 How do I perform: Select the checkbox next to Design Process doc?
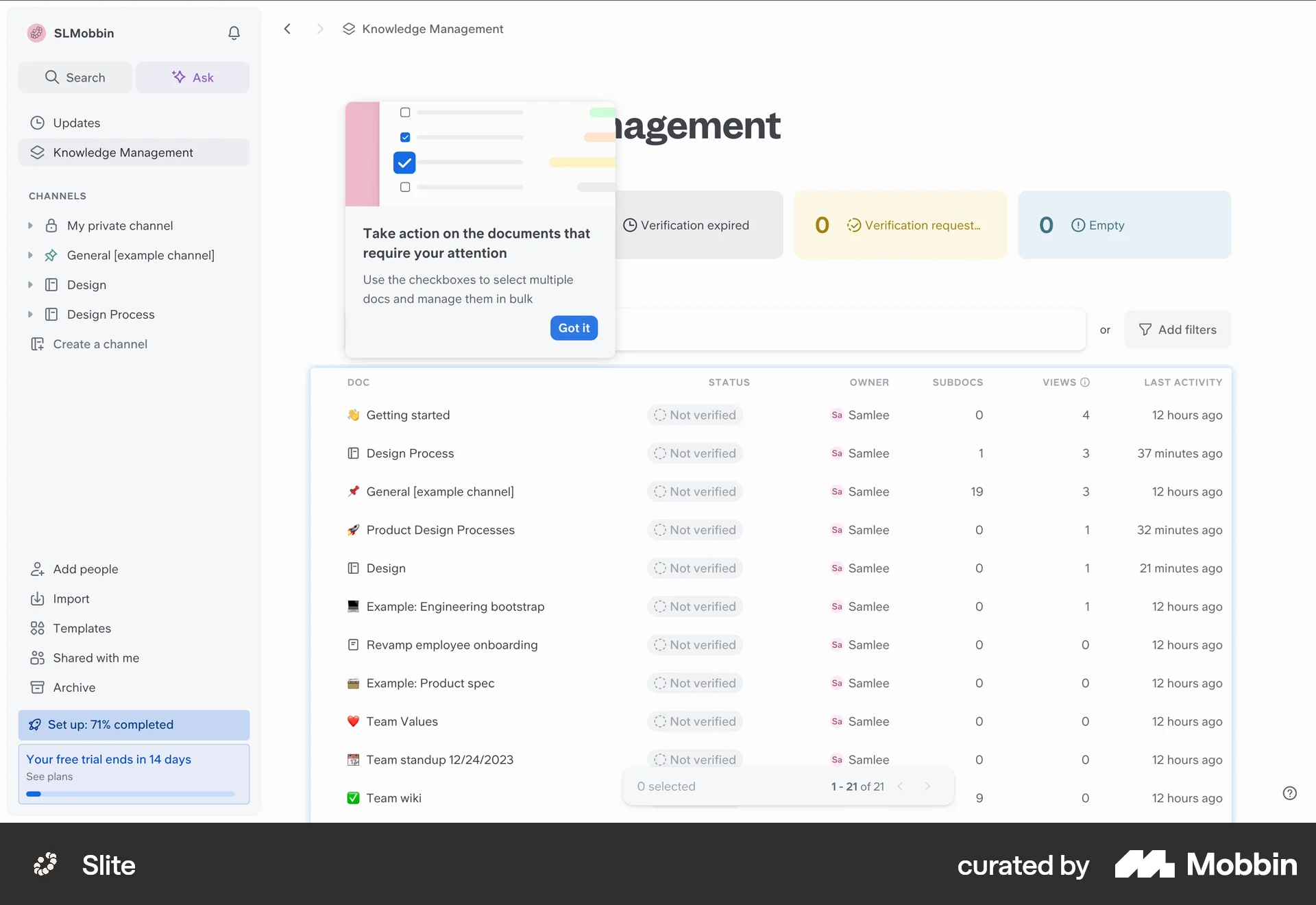point(352,453)
